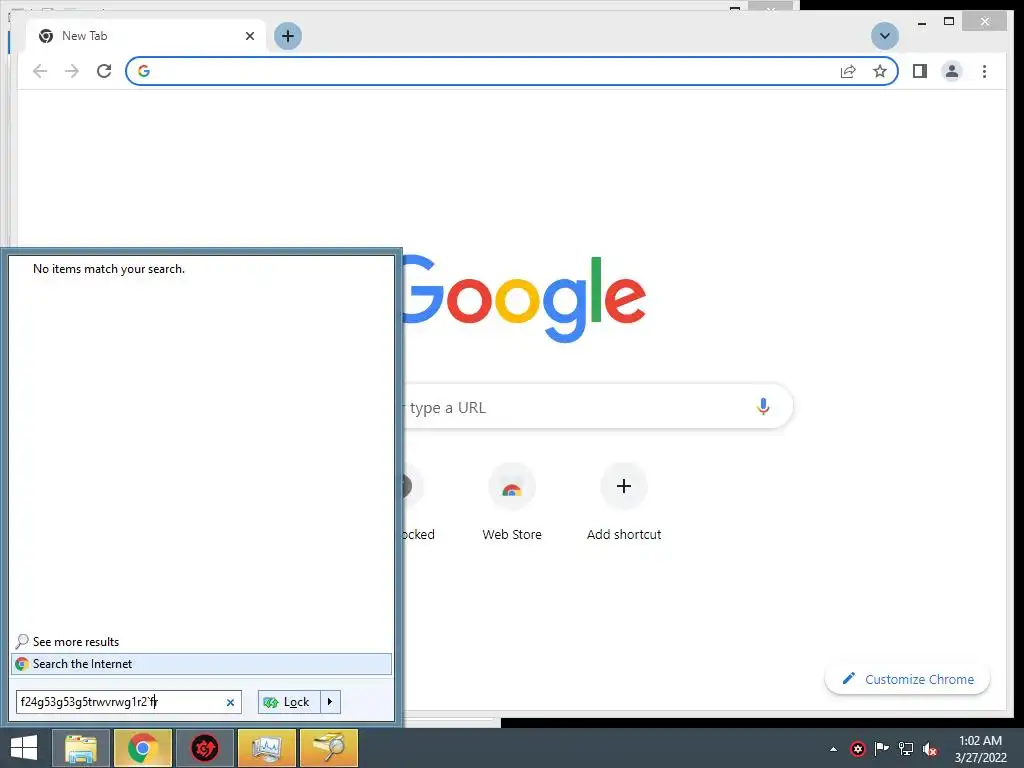The image size is (1024, 768).
Task: Open Action Center flag icon
Action: coord(882,748)
